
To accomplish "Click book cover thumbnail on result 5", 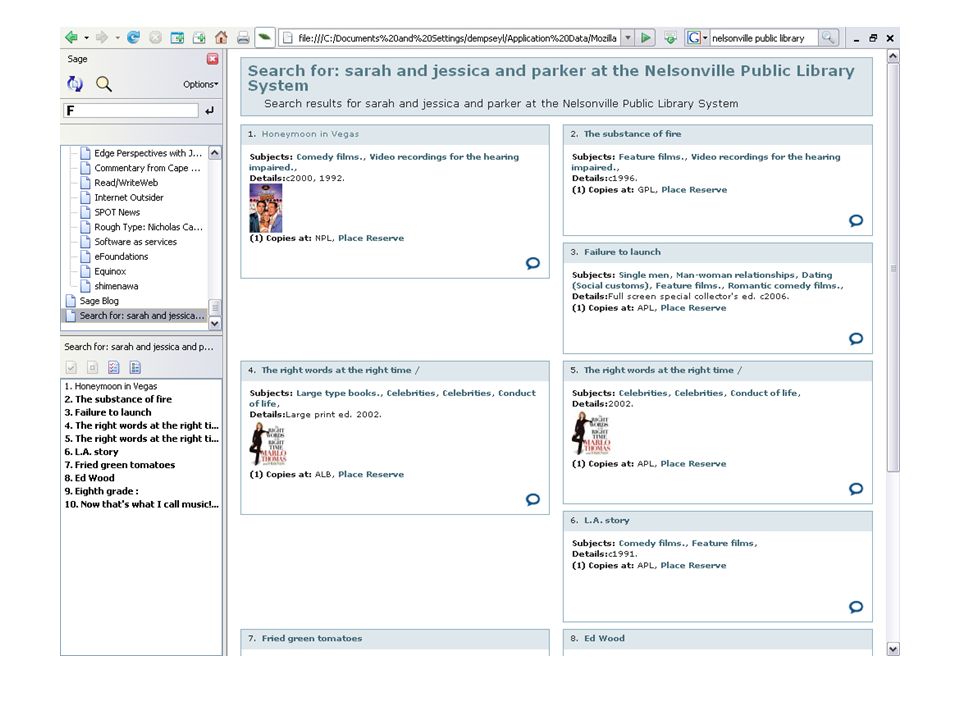I will click(591, 433).
